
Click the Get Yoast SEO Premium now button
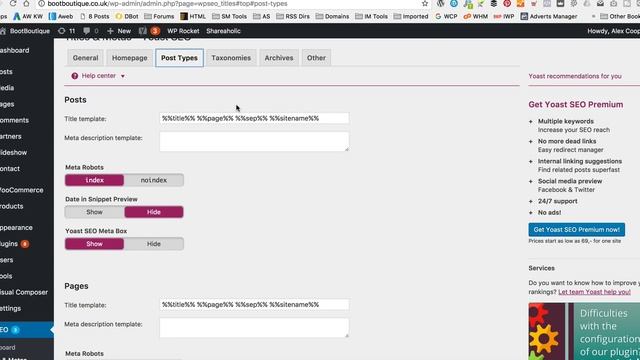click(576, 230)
